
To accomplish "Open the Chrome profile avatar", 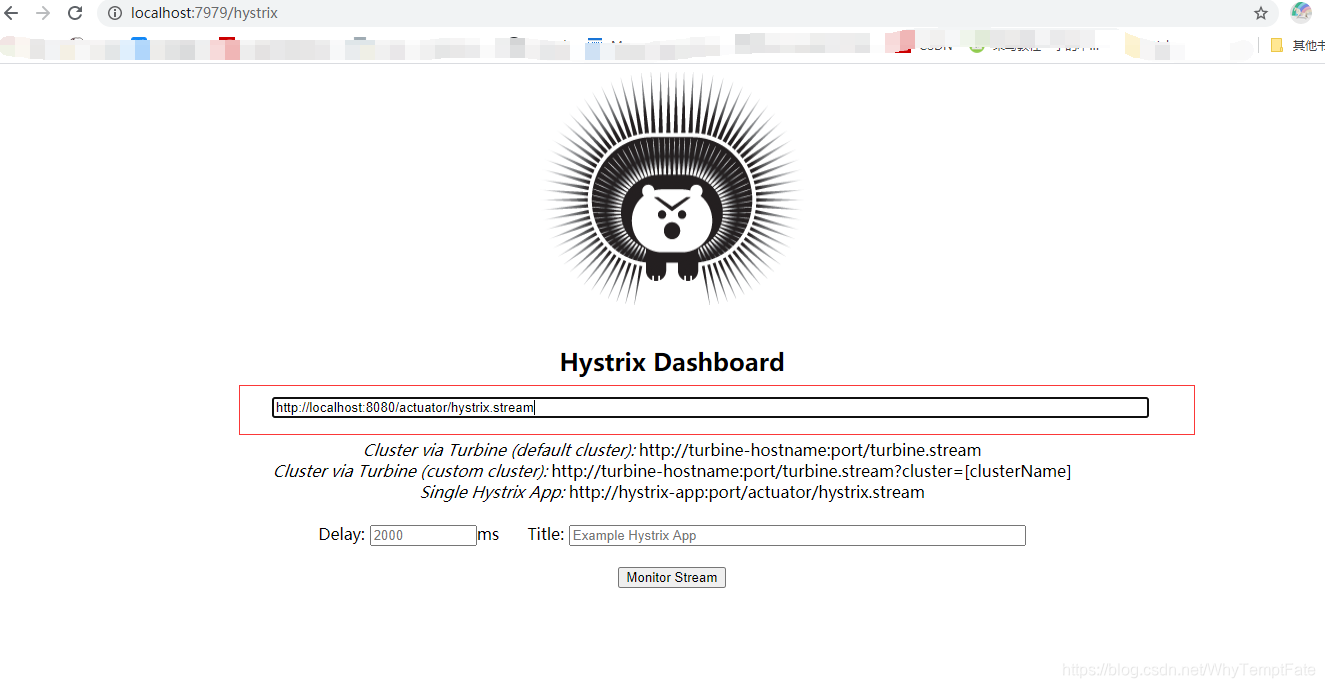I will [x=1301, y=13].
